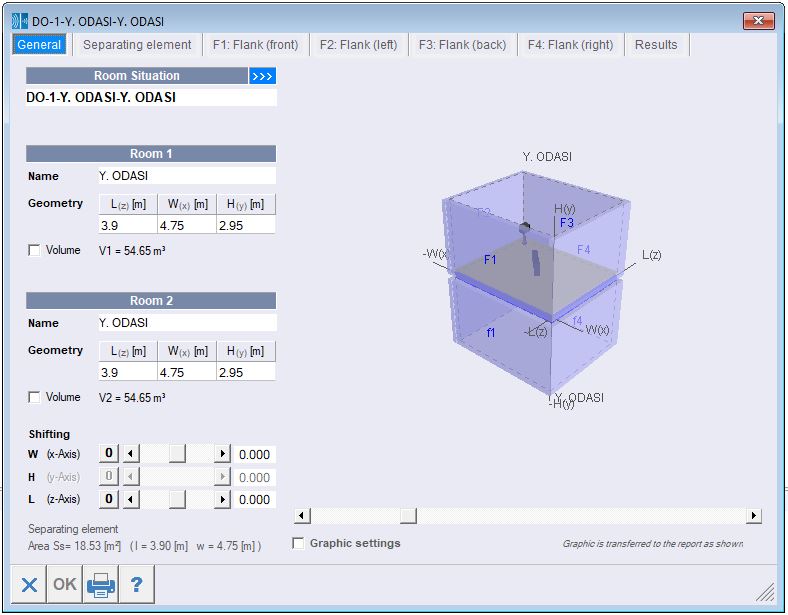Viewport: 788px width, 615px height.
Task: Confirm with the OK button
Action: [65, 584]
